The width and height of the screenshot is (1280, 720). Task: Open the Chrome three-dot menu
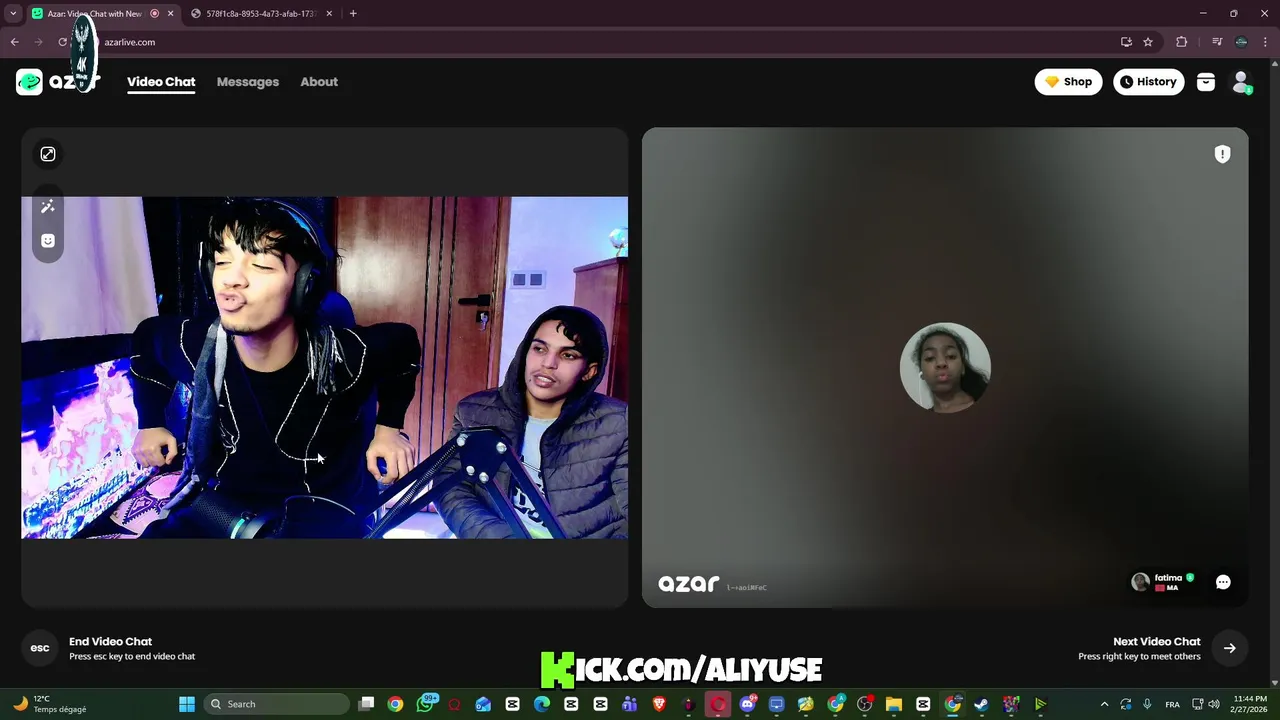(1265, 42)
